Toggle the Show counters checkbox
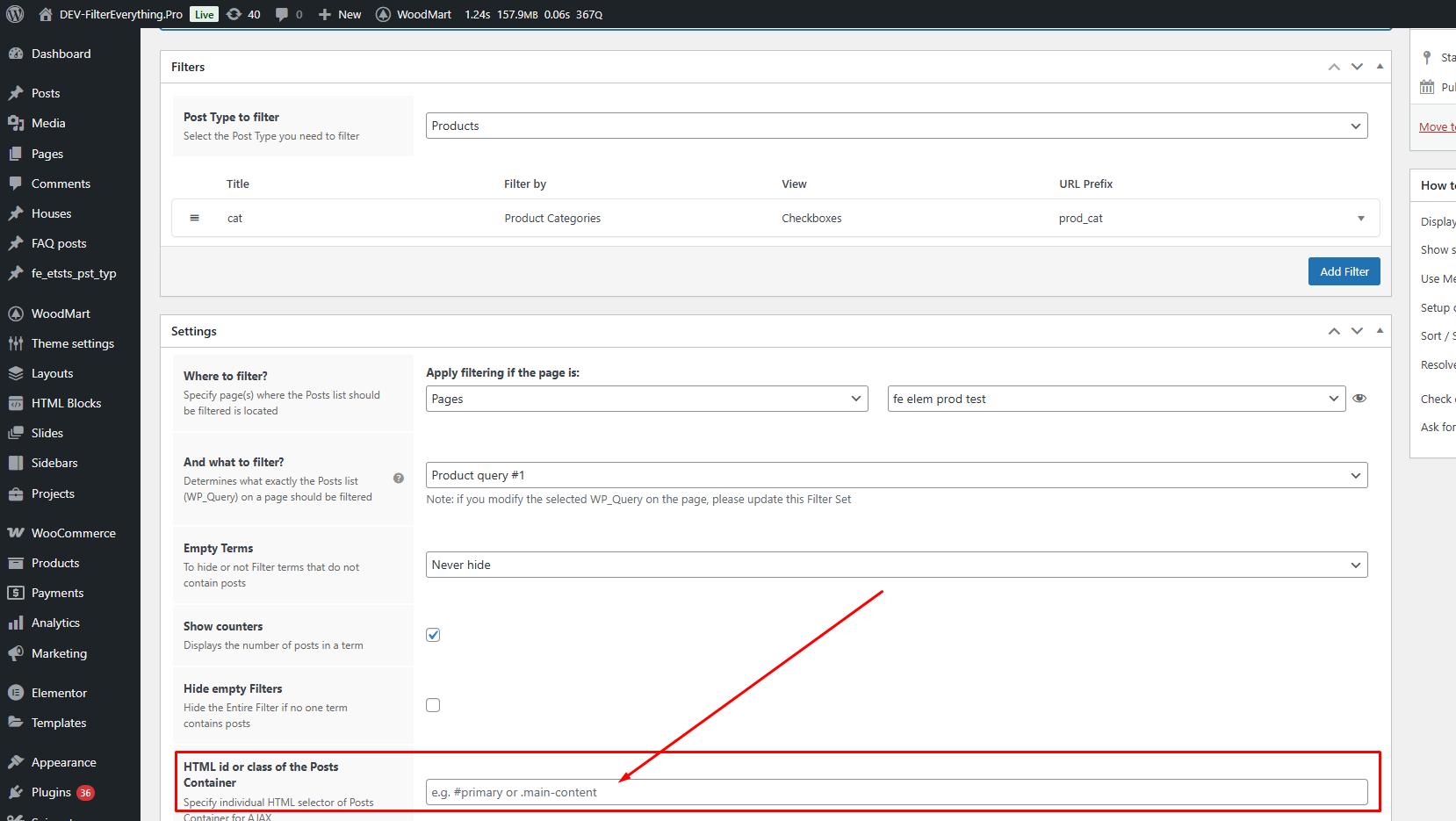The image size is (1456, 821). click(433, 635)
